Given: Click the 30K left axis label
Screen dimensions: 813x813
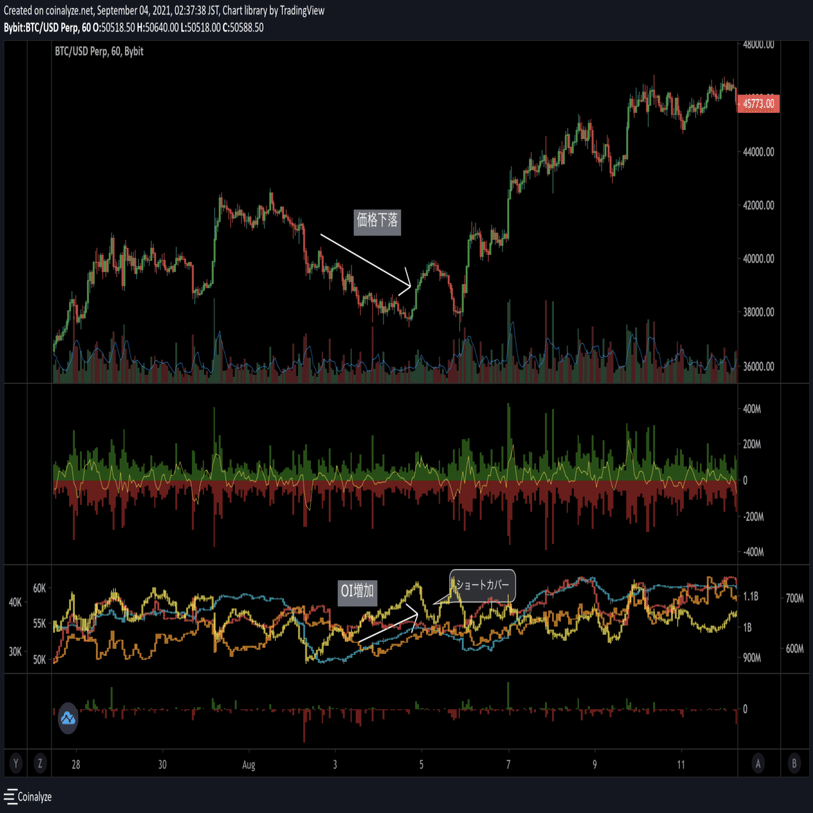Looking at the screenshot, I should [16, 652].
